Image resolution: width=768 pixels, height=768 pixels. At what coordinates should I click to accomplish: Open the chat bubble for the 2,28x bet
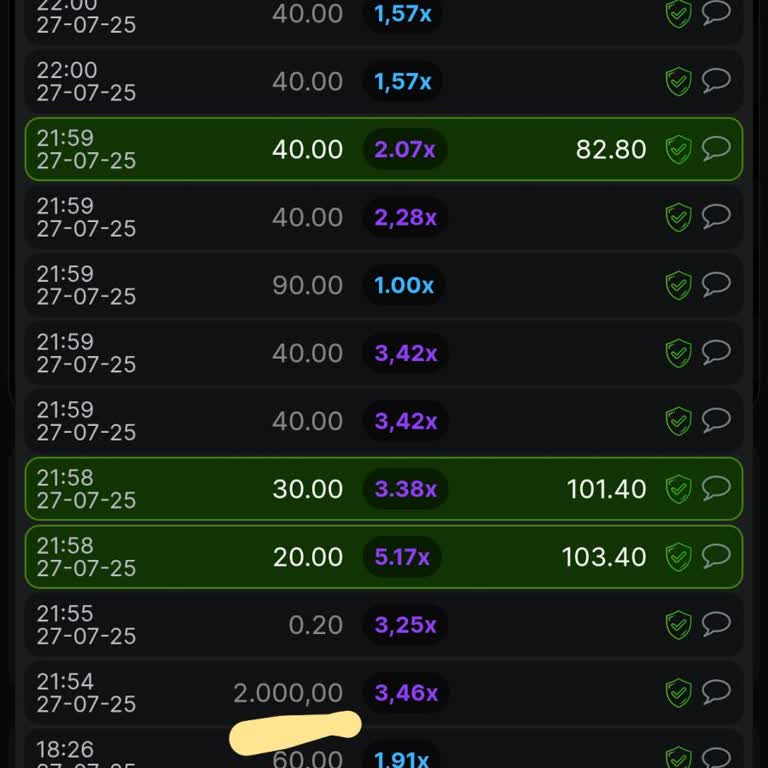click(716, 217)
